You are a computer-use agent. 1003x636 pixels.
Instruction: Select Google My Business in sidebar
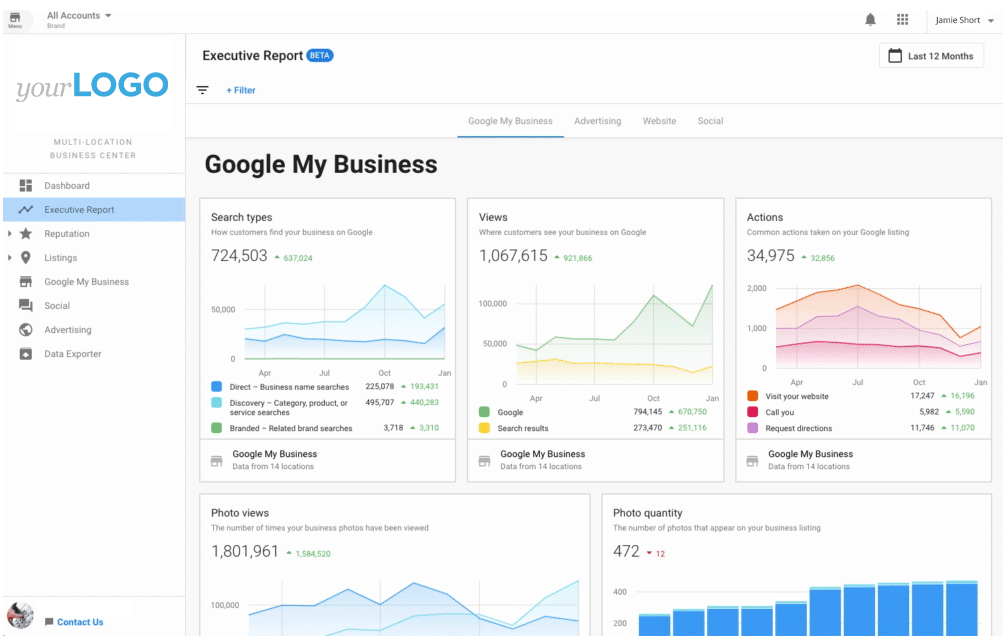coord(86,282)
